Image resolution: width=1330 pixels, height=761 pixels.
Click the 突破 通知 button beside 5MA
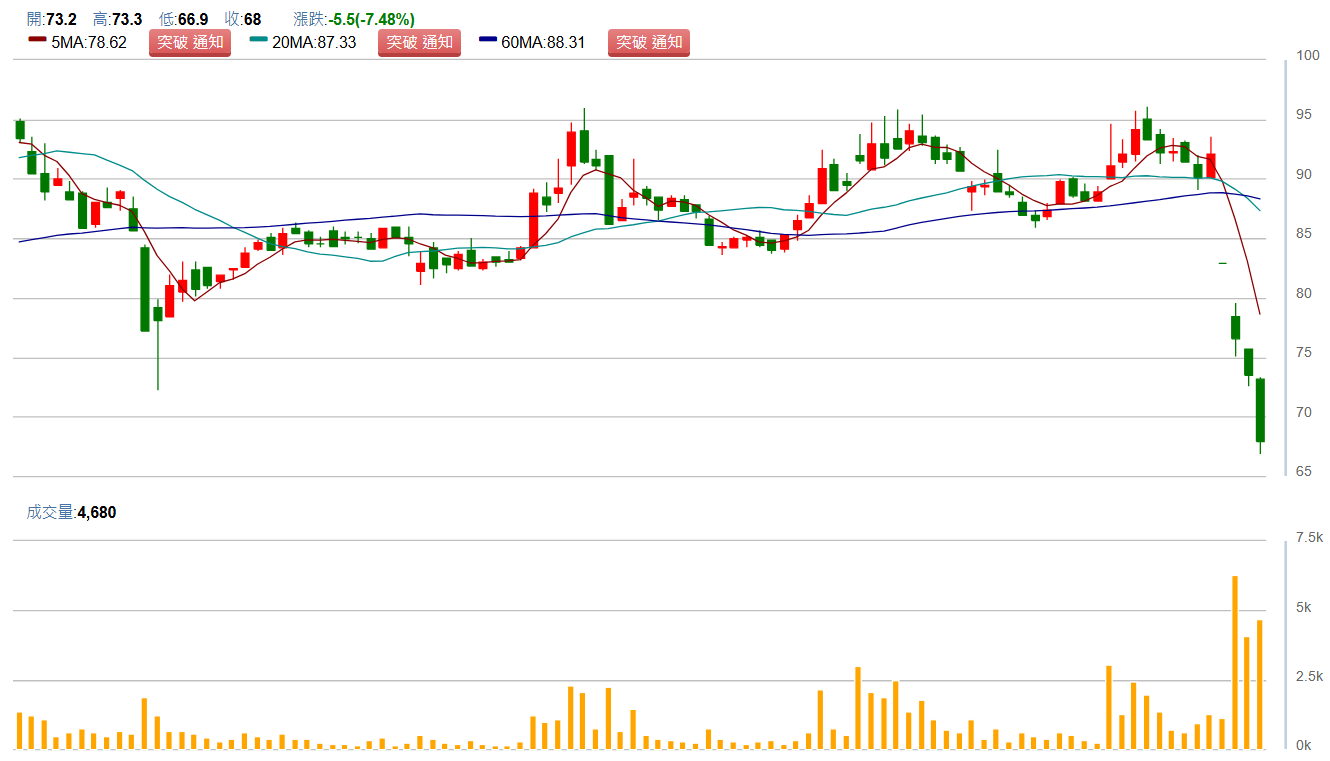point(190,42)
